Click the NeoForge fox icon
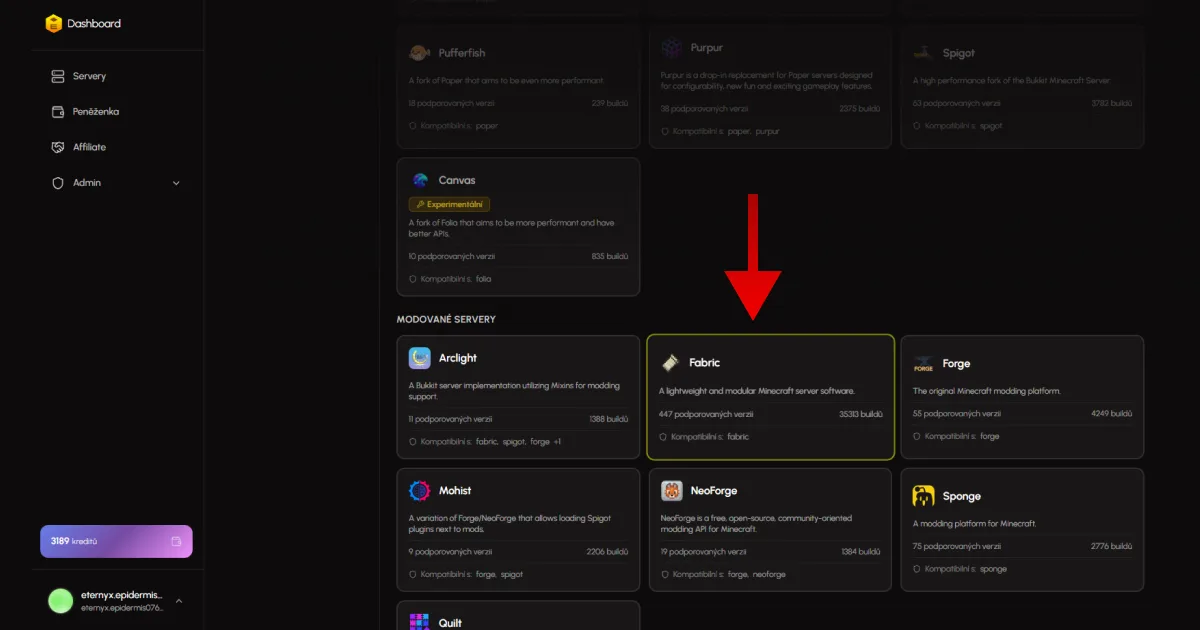Viewport: 1200px width, 630px height. (x=672, y=491)
